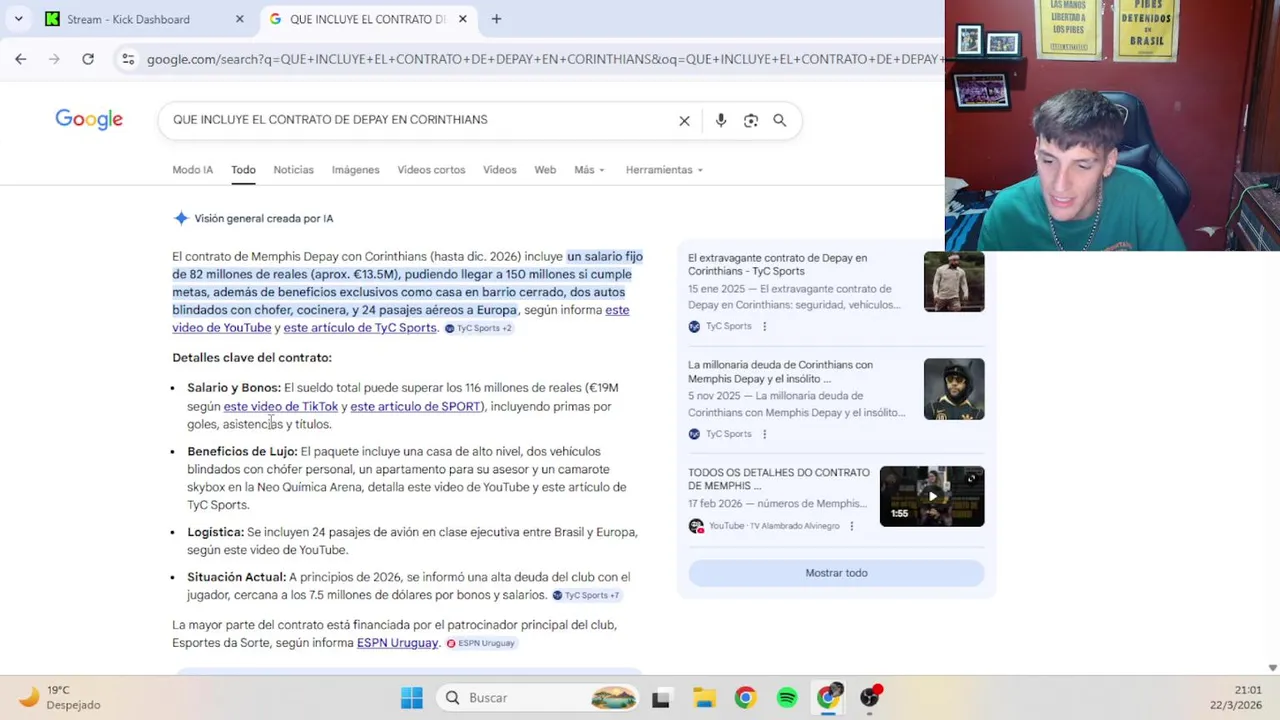This screenshot has height=720, width=1280.
Task: Open the second Chrome profile taskbar icon
Action: [829, 698]
